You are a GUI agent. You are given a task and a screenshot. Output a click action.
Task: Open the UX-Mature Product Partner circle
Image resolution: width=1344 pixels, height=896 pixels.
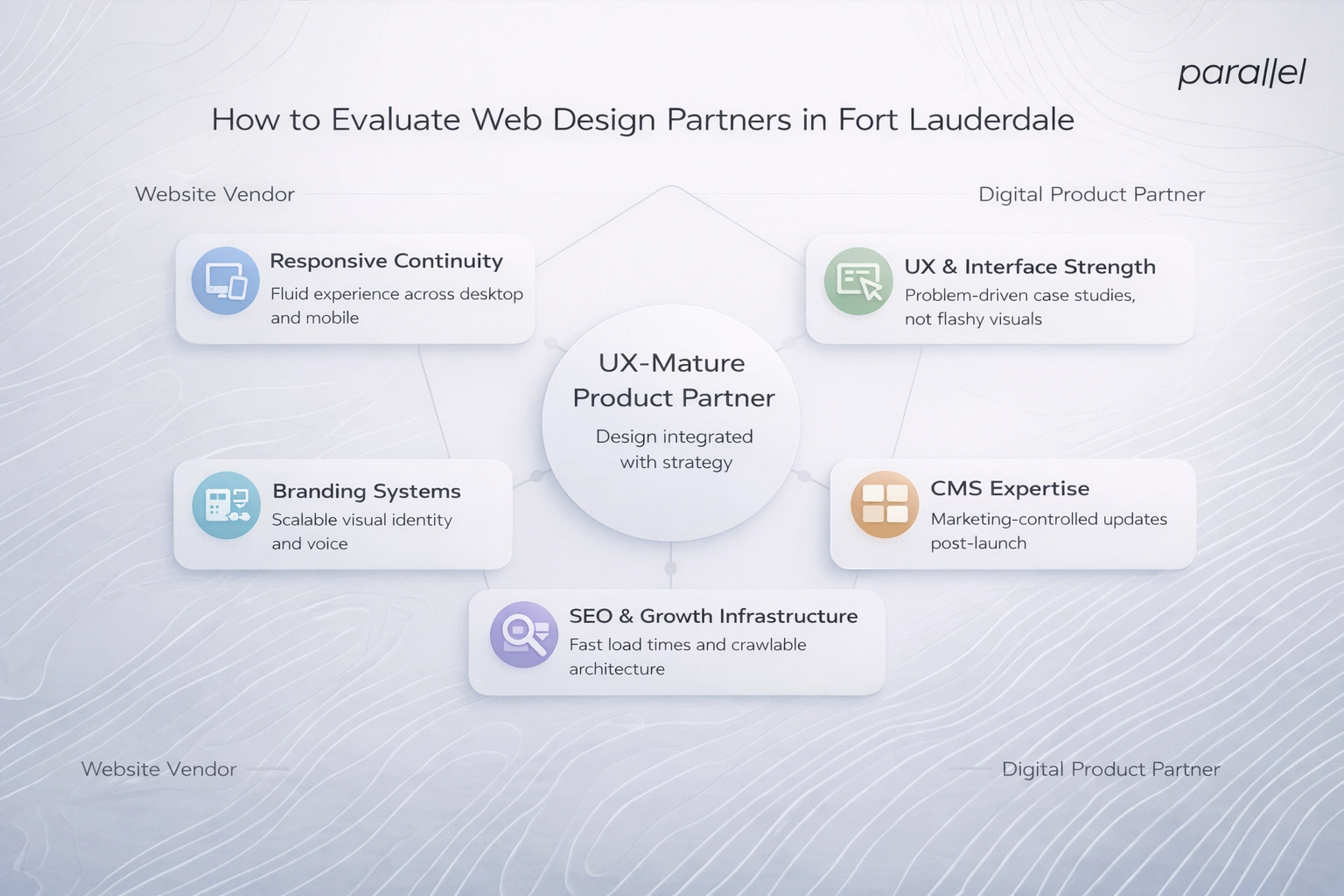[672, 411]
